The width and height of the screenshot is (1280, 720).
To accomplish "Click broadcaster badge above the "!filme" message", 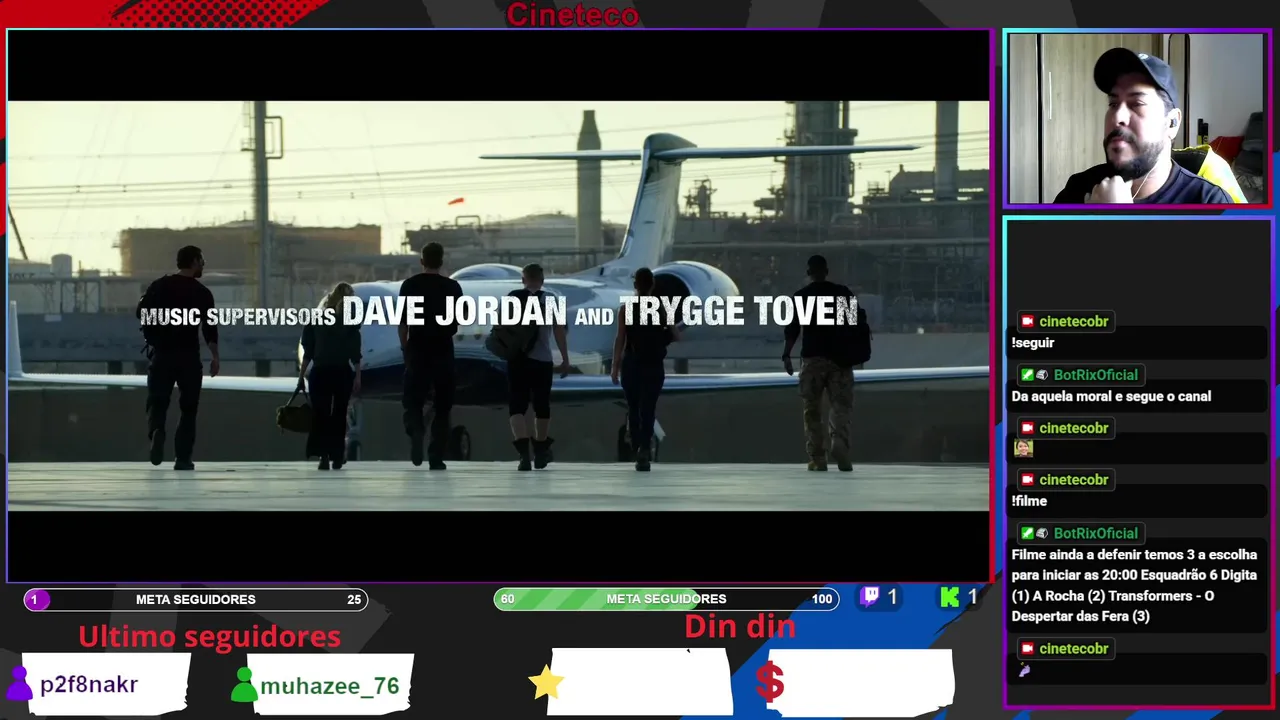I will tap(1027, 480).
